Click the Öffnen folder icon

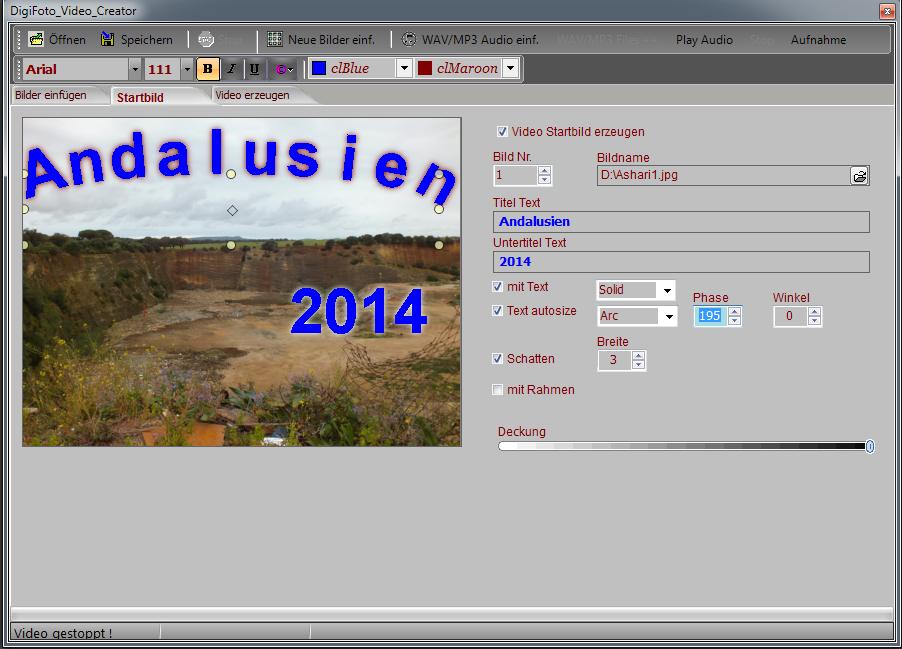pos(36,40)
